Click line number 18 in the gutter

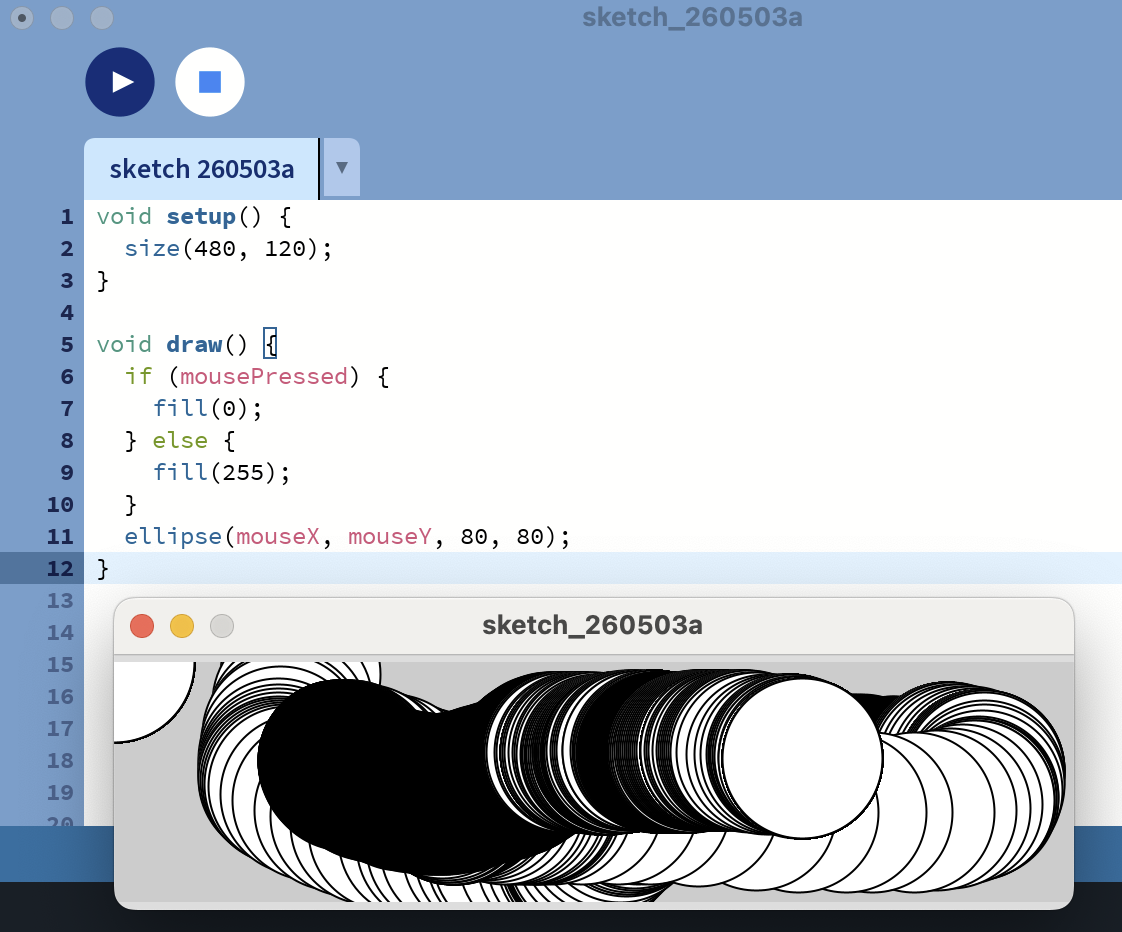click(x=60, y=760)
